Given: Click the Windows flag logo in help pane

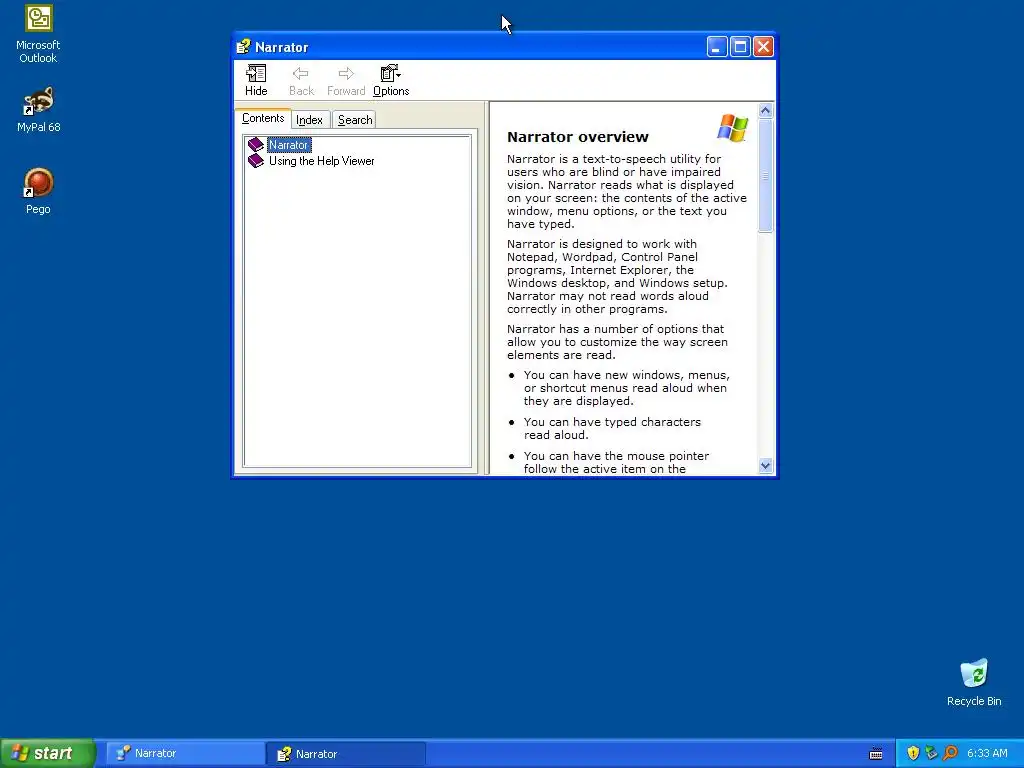Looking at the screenshot, I should click(732, 128).
